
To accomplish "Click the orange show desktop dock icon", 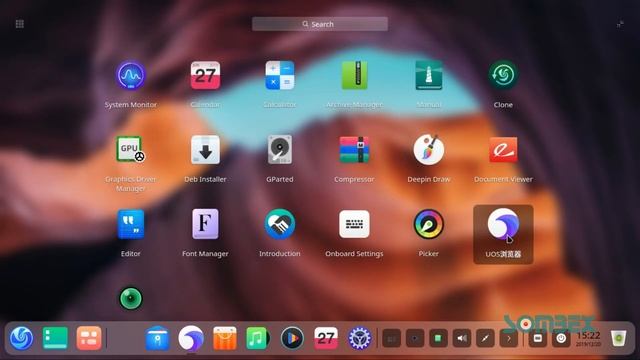I will 89,338.
